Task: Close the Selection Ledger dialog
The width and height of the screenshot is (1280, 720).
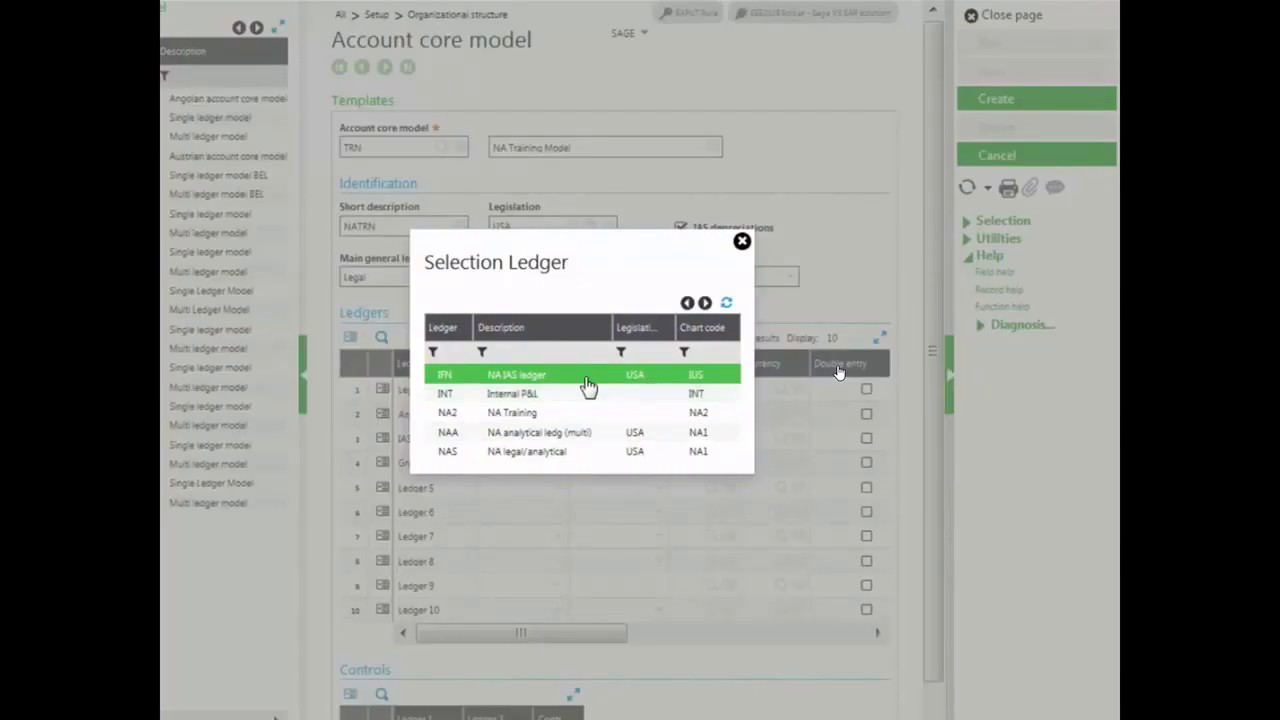Action: pos(742,241)
